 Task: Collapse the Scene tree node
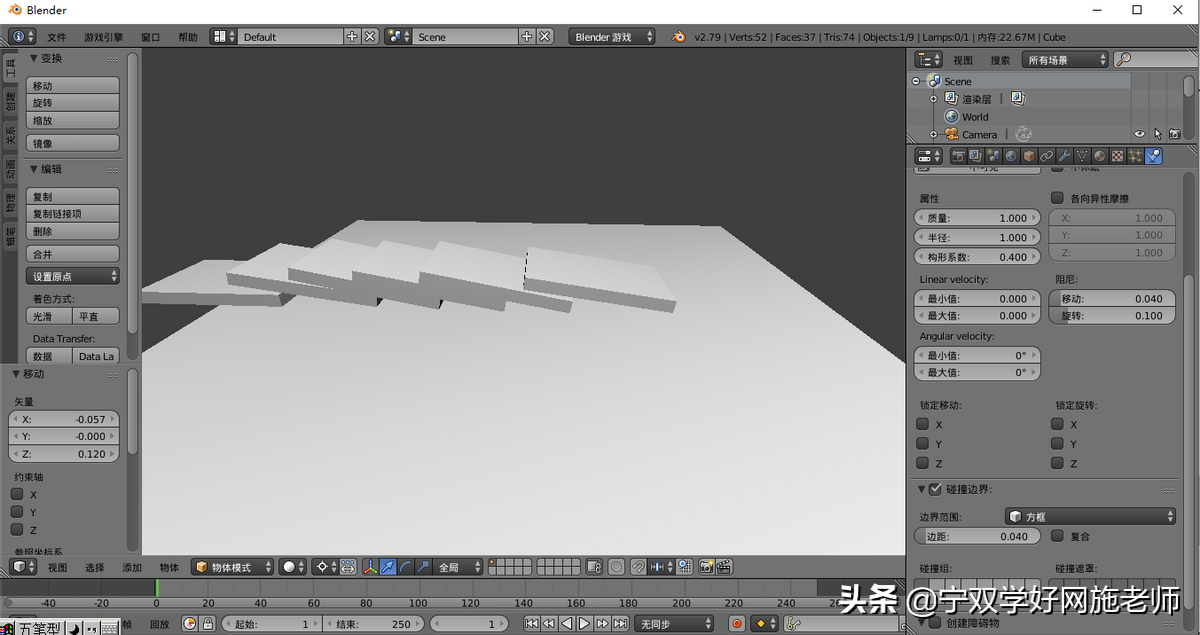[915, 81]
